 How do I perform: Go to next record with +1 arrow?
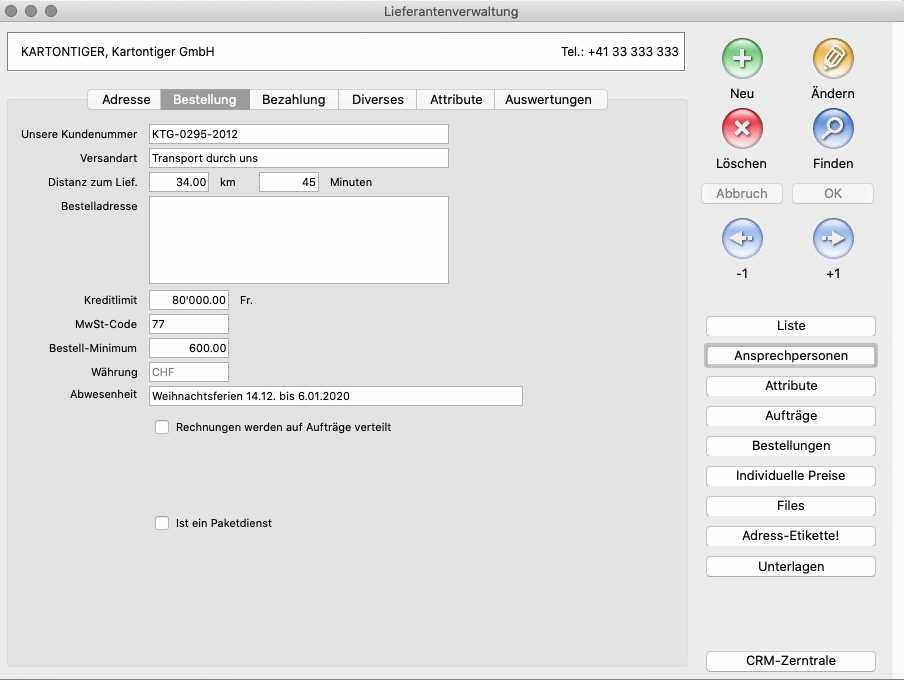pos(833,239)
